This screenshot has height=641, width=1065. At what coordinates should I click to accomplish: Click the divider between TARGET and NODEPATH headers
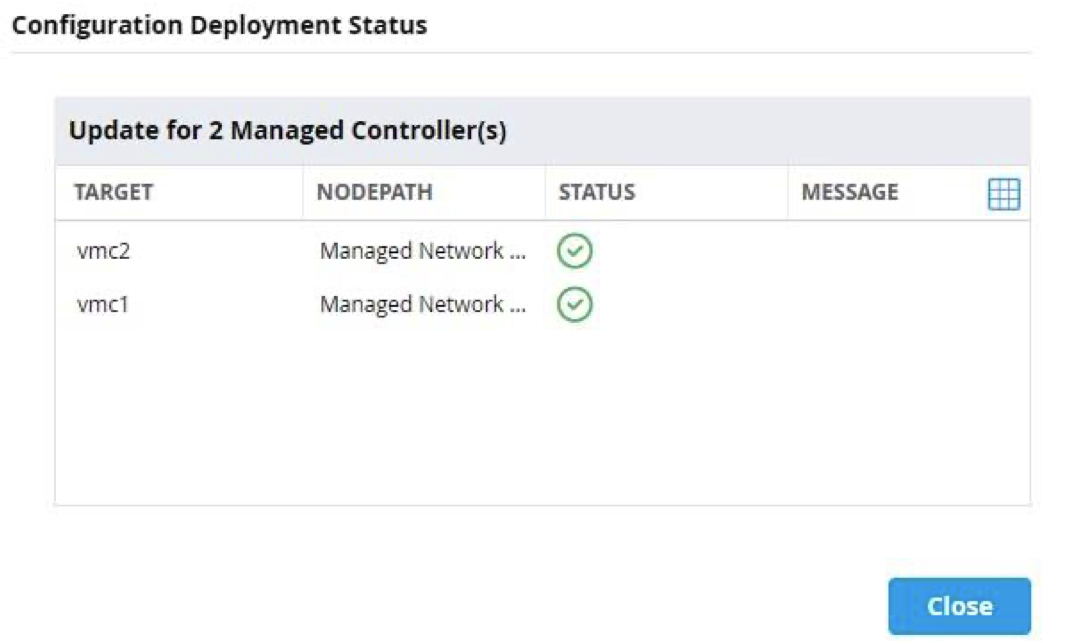click(303, 193)
